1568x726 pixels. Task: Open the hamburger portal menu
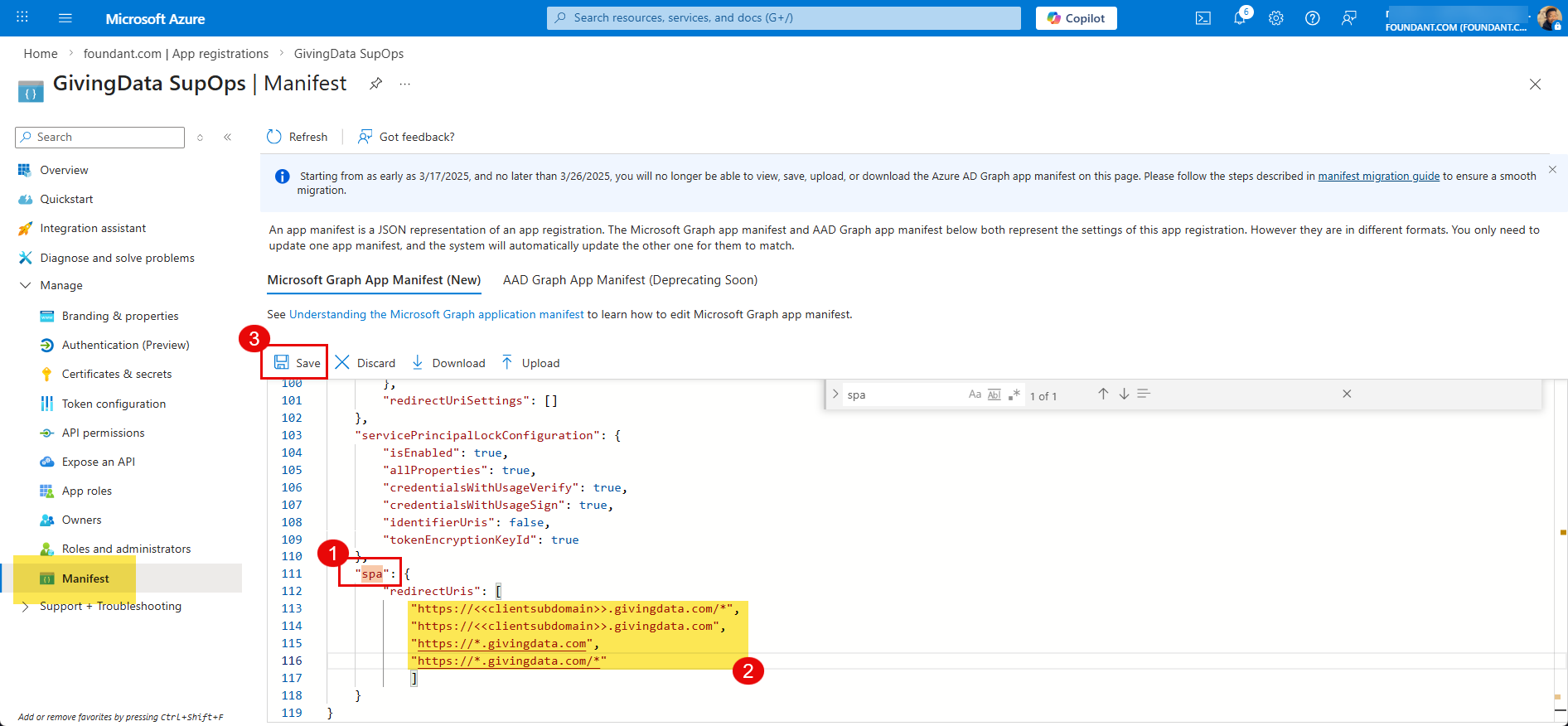tap(65, 18)
